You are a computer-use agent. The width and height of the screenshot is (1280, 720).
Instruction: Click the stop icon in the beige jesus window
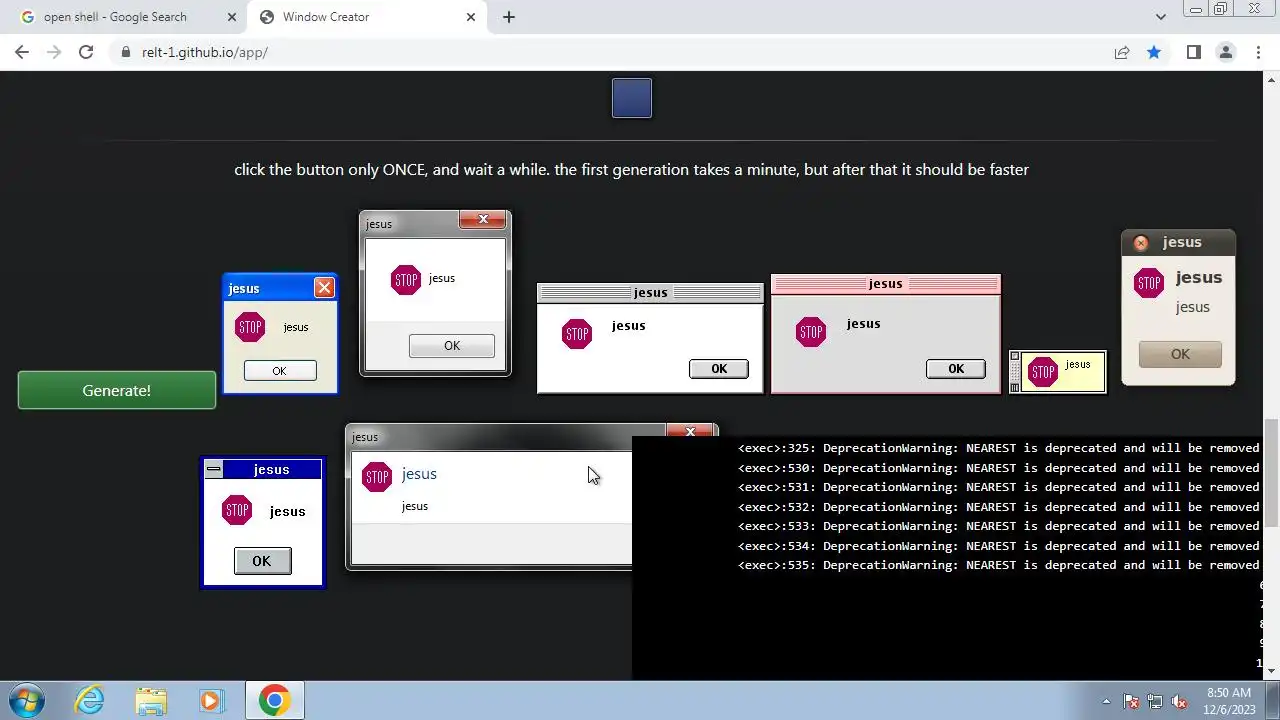click(1149, 283)
